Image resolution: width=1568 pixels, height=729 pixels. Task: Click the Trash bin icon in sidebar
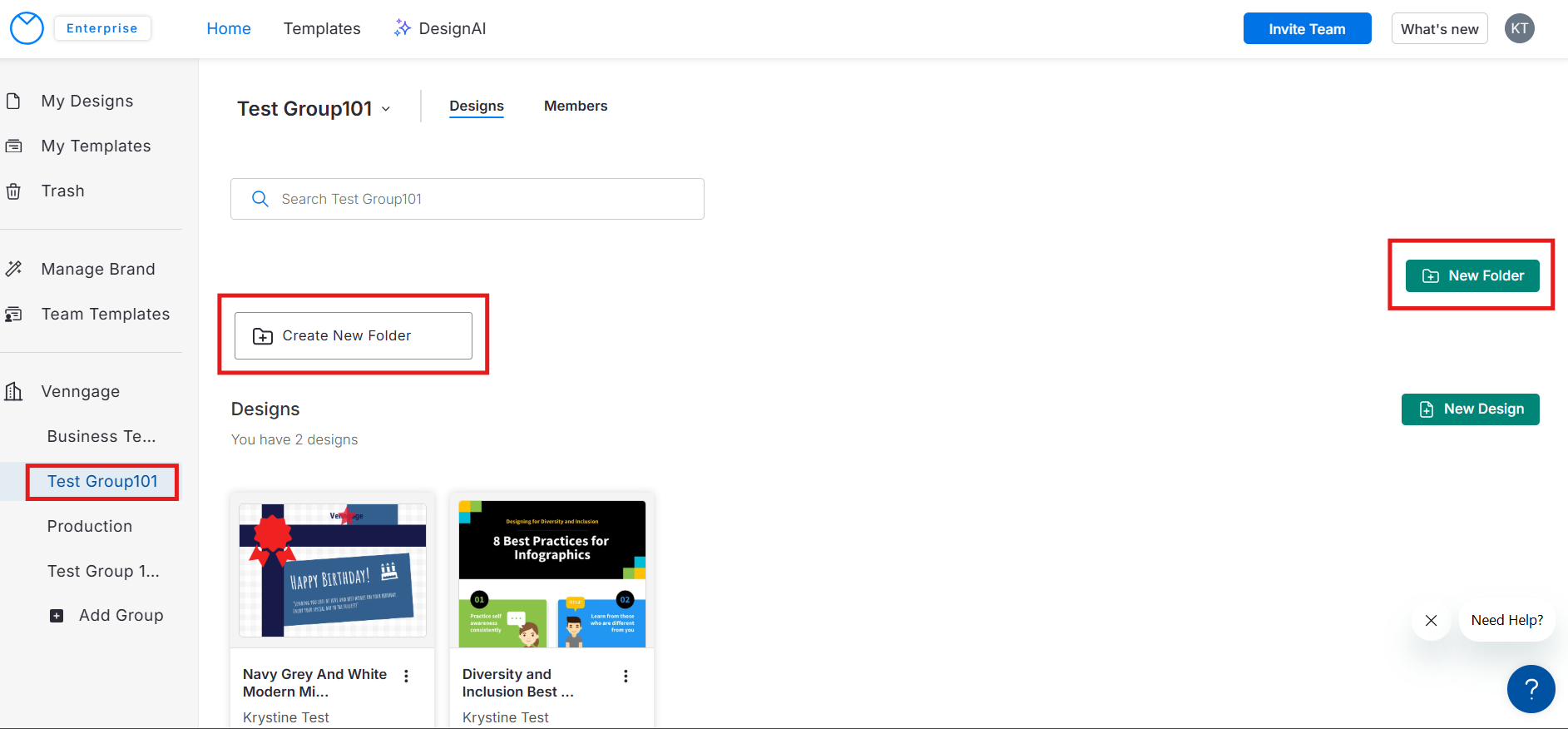pyautogui.click(x=14, y=191)
